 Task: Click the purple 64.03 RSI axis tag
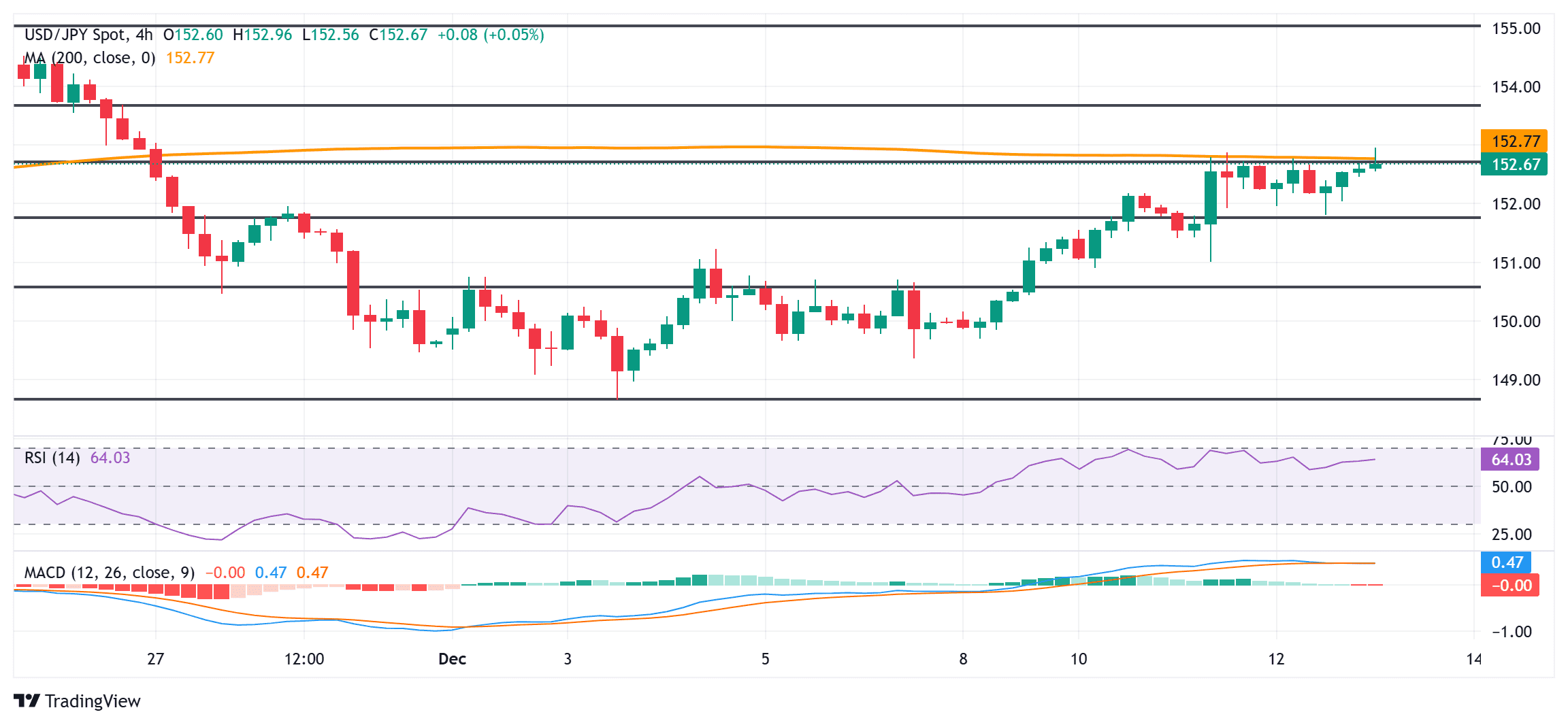(1510, 460)
